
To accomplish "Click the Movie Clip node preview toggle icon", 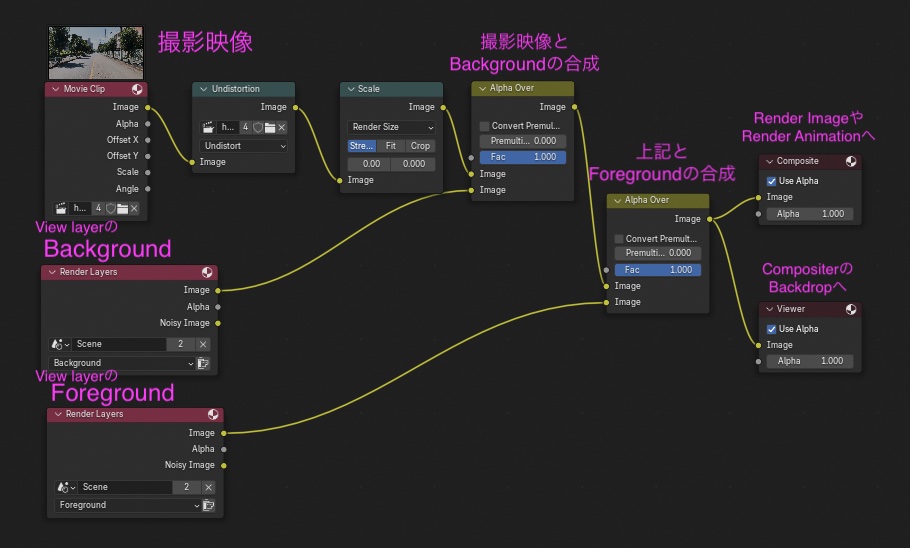I will coord(137,89).
